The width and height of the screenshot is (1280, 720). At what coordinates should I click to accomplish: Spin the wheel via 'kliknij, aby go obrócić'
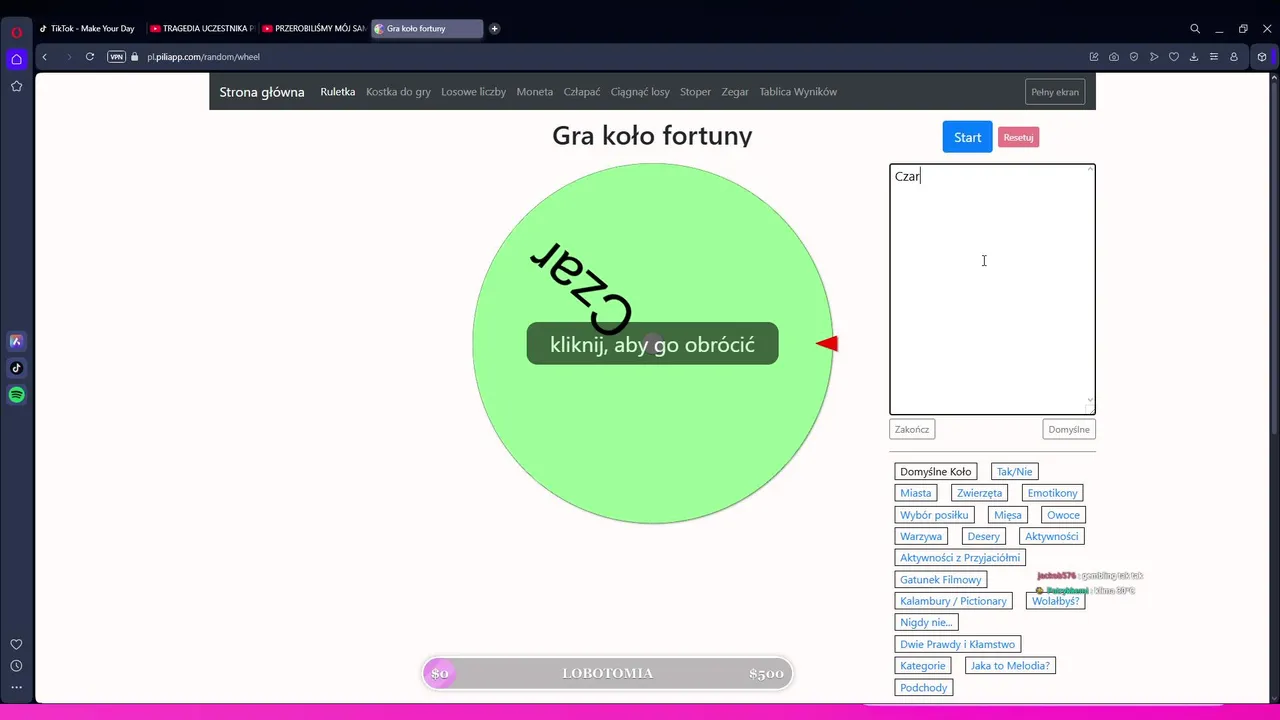(652, 344)
